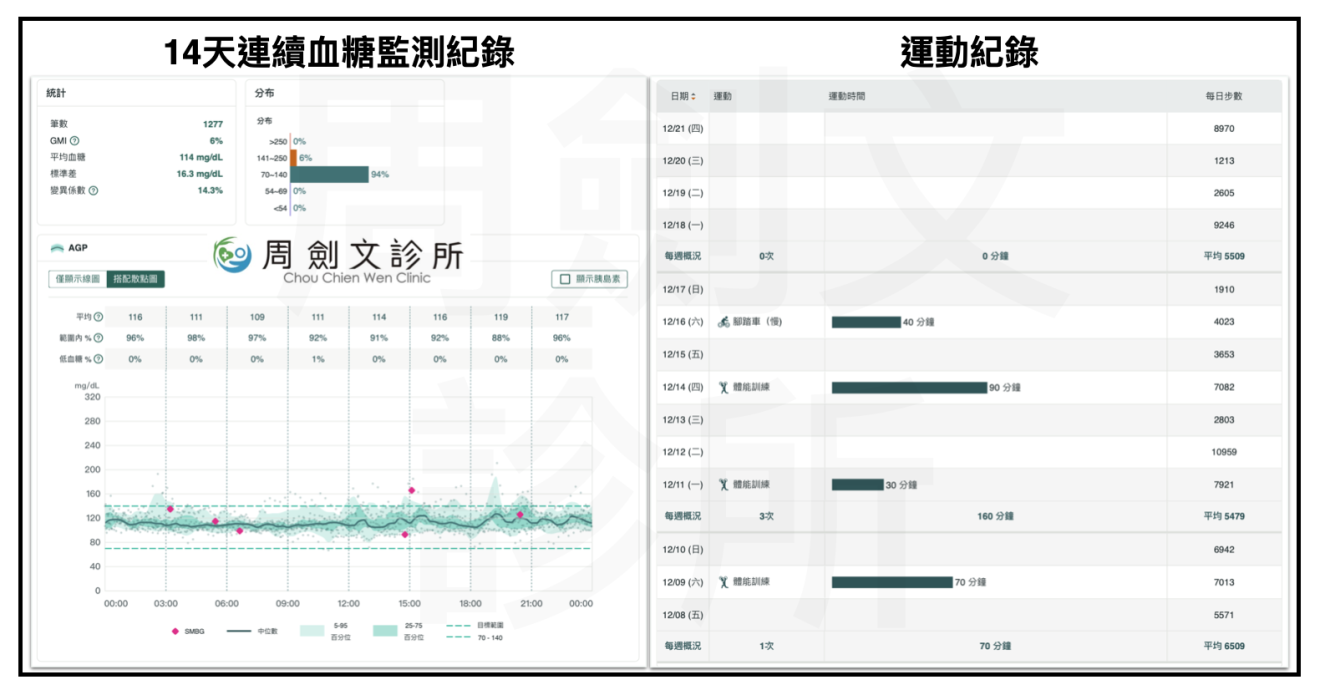Screen dimensions: 1320x695
Task: Click the AGP wave icon
Action: [57, 248]
